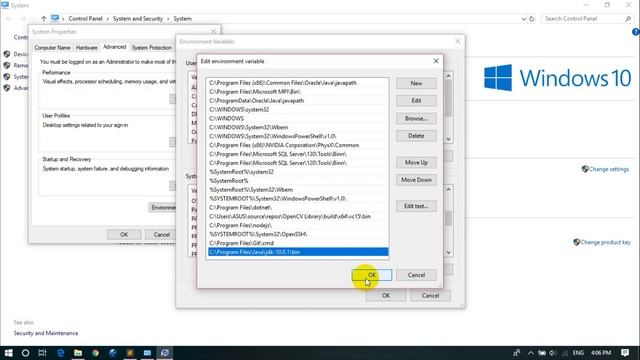The image size is (640, 360).
Task: Select the Java jdk-10.0.1 bin entry
Action: (298, 252)
